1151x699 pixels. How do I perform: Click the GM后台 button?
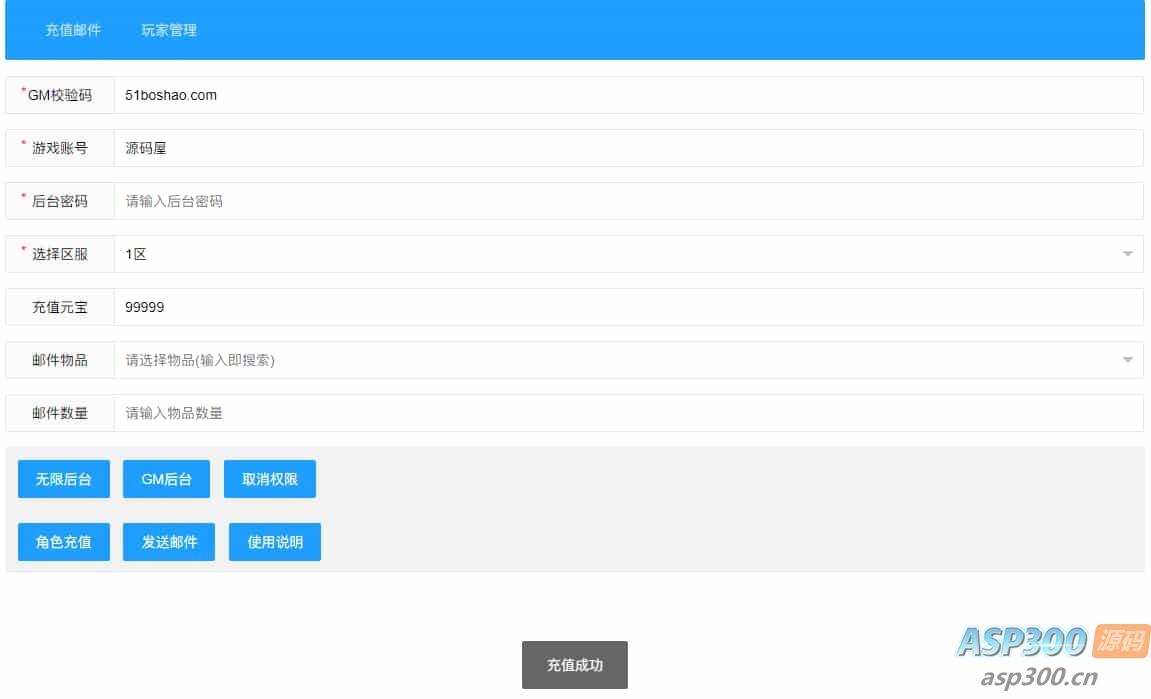167,479
